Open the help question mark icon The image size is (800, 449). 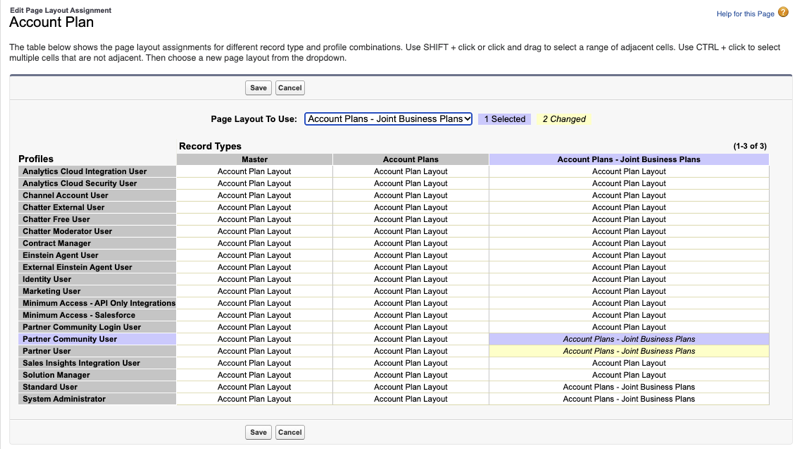pyautogui.click(x=783, y=13)
